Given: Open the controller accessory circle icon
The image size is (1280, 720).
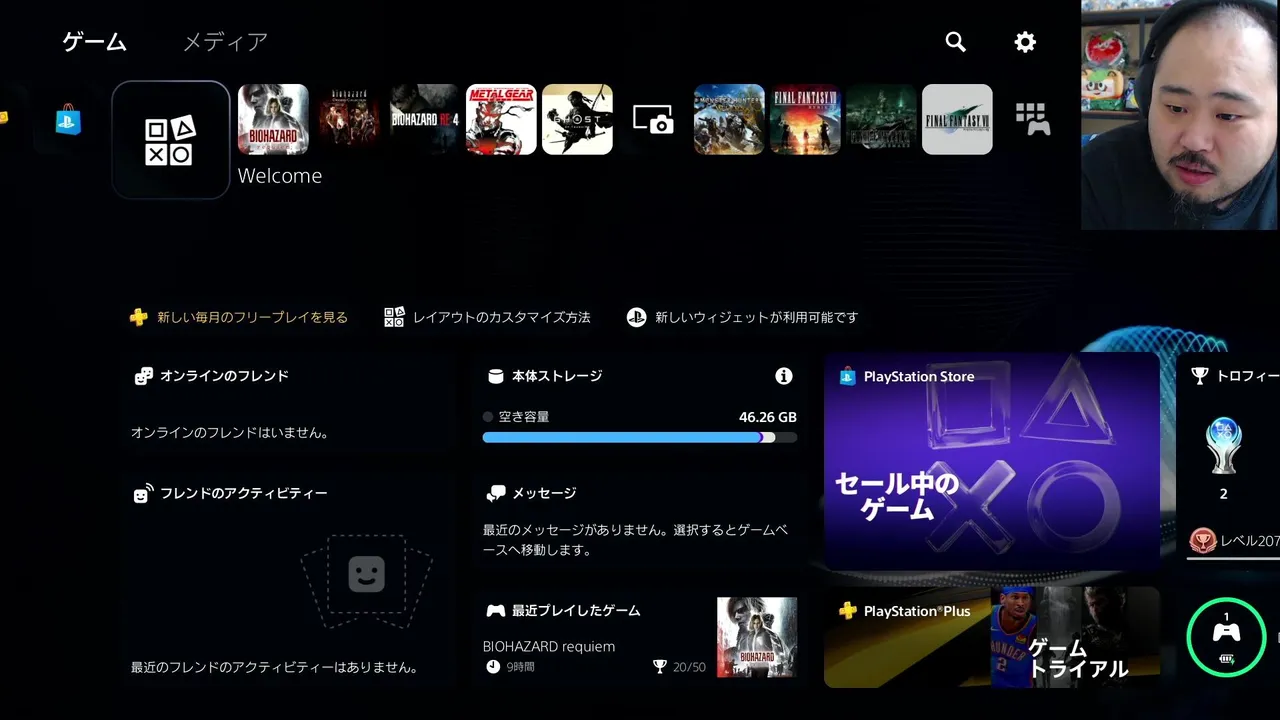Looking at the screenshot, I should click(x=1226, y=637).
